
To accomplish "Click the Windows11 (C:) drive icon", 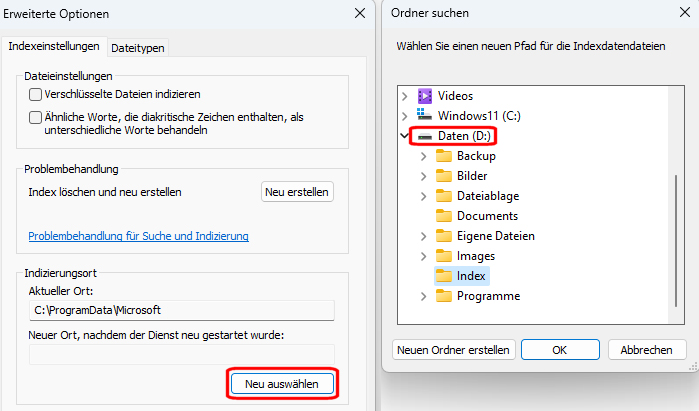I will [424, 115].
